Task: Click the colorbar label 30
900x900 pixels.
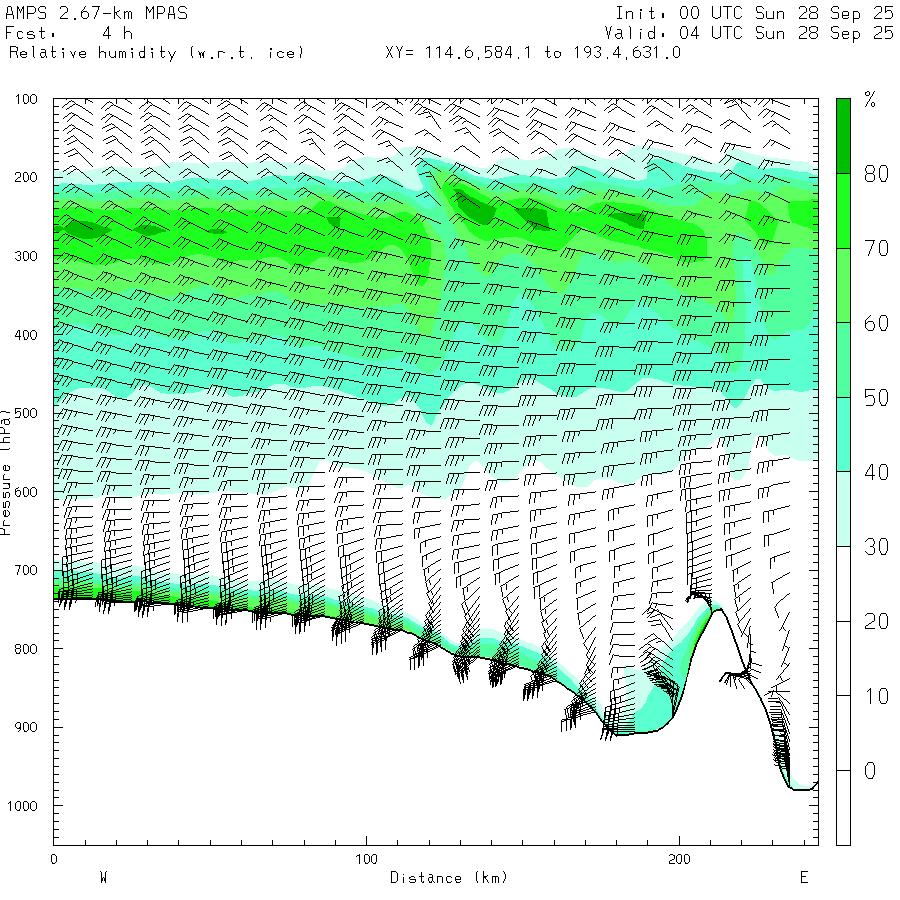Action: coord(876,547)
